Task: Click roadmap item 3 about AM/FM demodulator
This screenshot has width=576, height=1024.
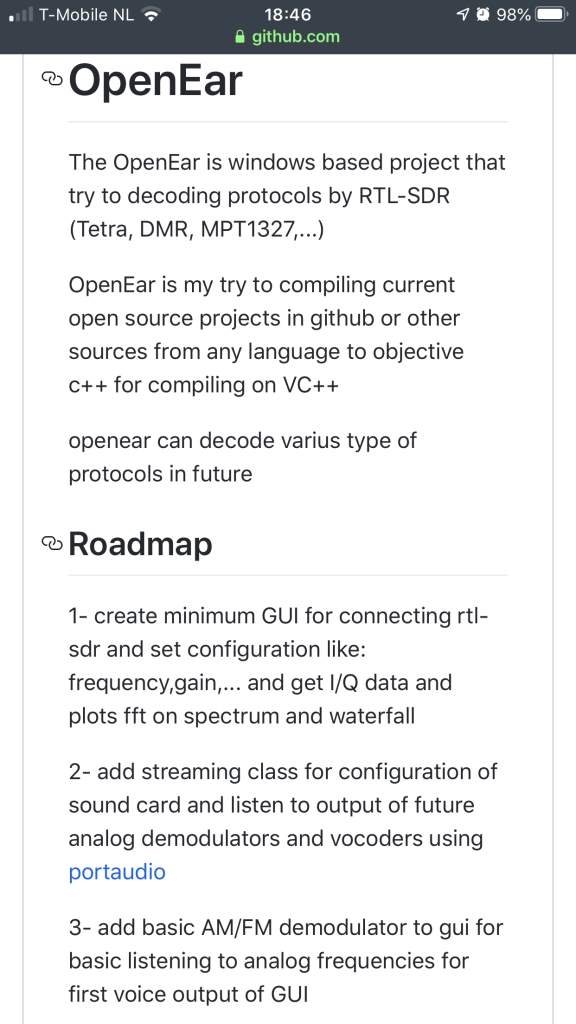Action: pyautogui.click(x=286, y=960)
